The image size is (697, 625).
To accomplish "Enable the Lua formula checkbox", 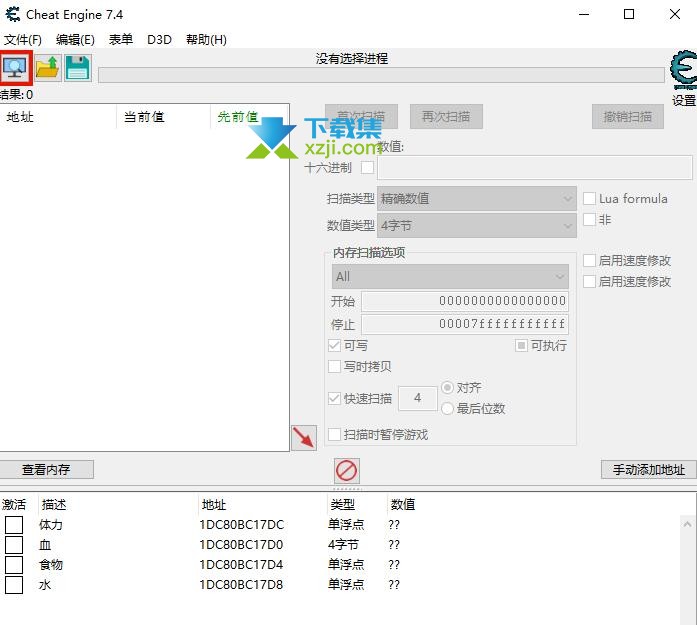I will pyautogui.click(x=590, y=199).
